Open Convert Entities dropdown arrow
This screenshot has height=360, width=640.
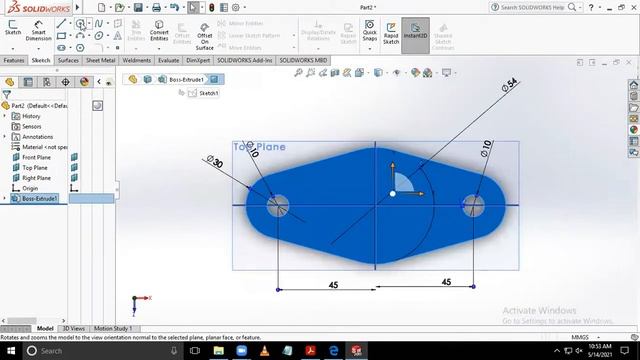(x=159, y=49)
